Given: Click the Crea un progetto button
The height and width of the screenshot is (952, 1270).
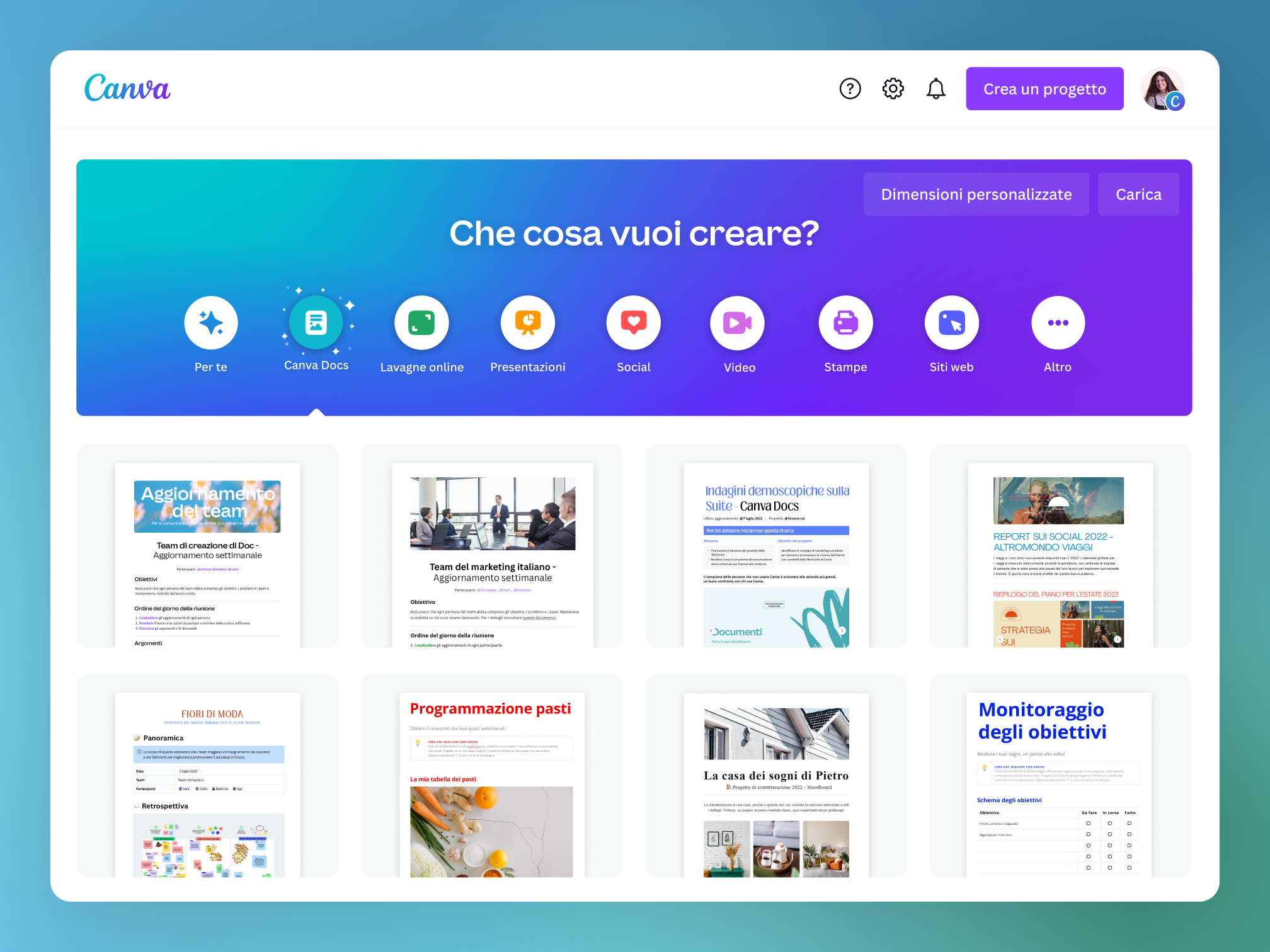Looking at the screenshot, I should (x=1044, y=89).
